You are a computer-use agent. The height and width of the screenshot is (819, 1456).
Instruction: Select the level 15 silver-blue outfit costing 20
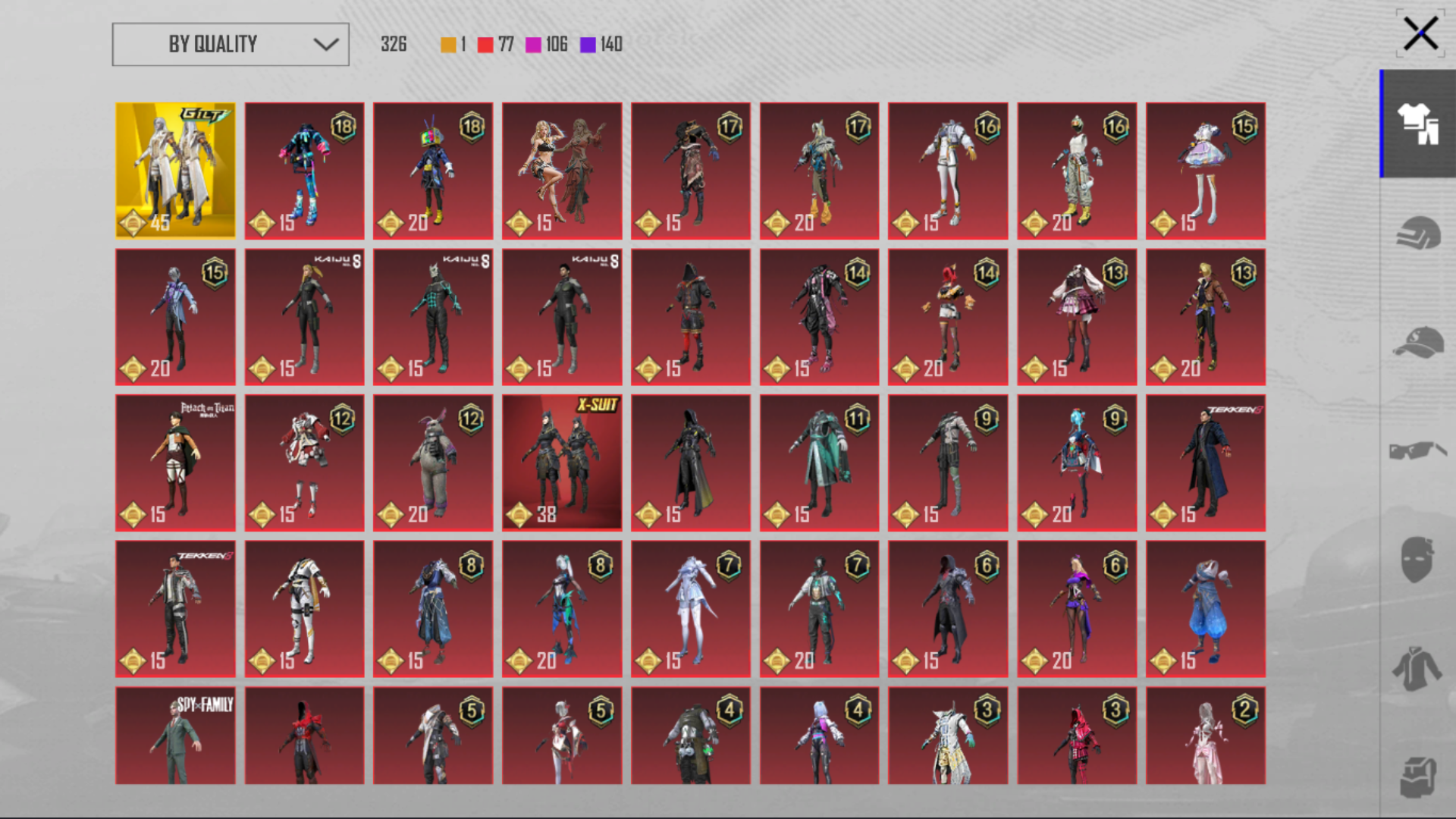(x=175, y=317)
